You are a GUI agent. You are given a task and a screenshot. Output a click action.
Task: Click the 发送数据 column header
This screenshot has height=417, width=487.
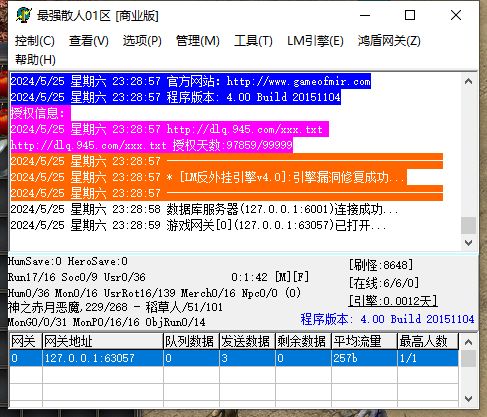[247, 341]
